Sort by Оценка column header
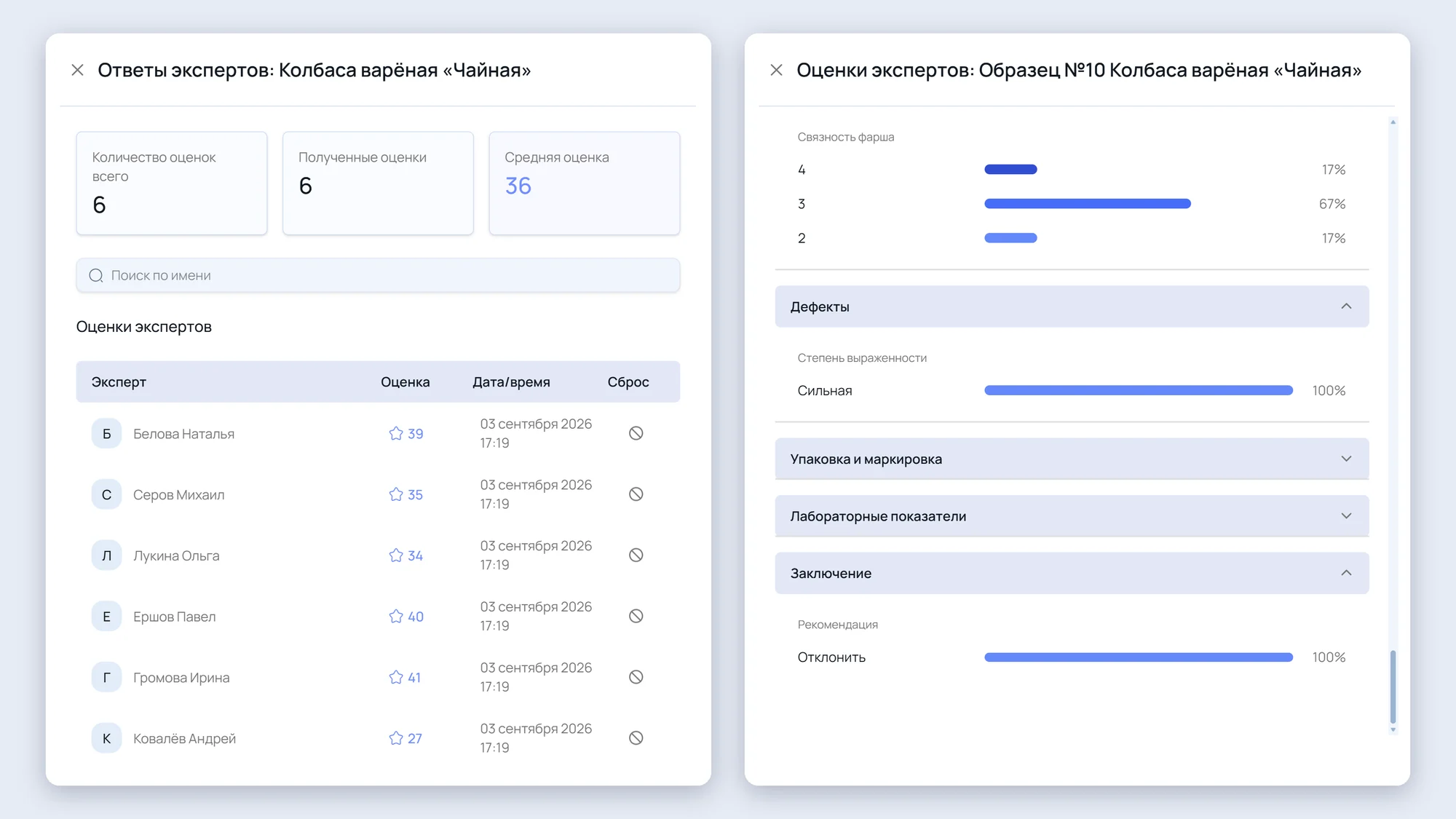The image size is (1456, 819). (x=405, y=382)
